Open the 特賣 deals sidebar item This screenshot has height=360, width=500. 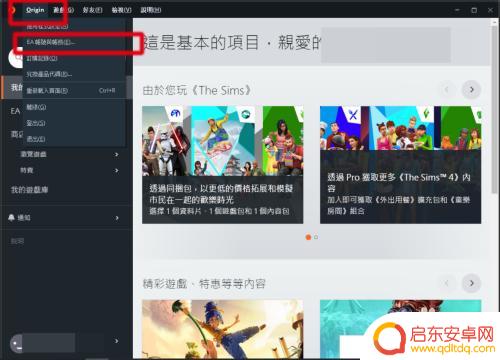[27, 170]
